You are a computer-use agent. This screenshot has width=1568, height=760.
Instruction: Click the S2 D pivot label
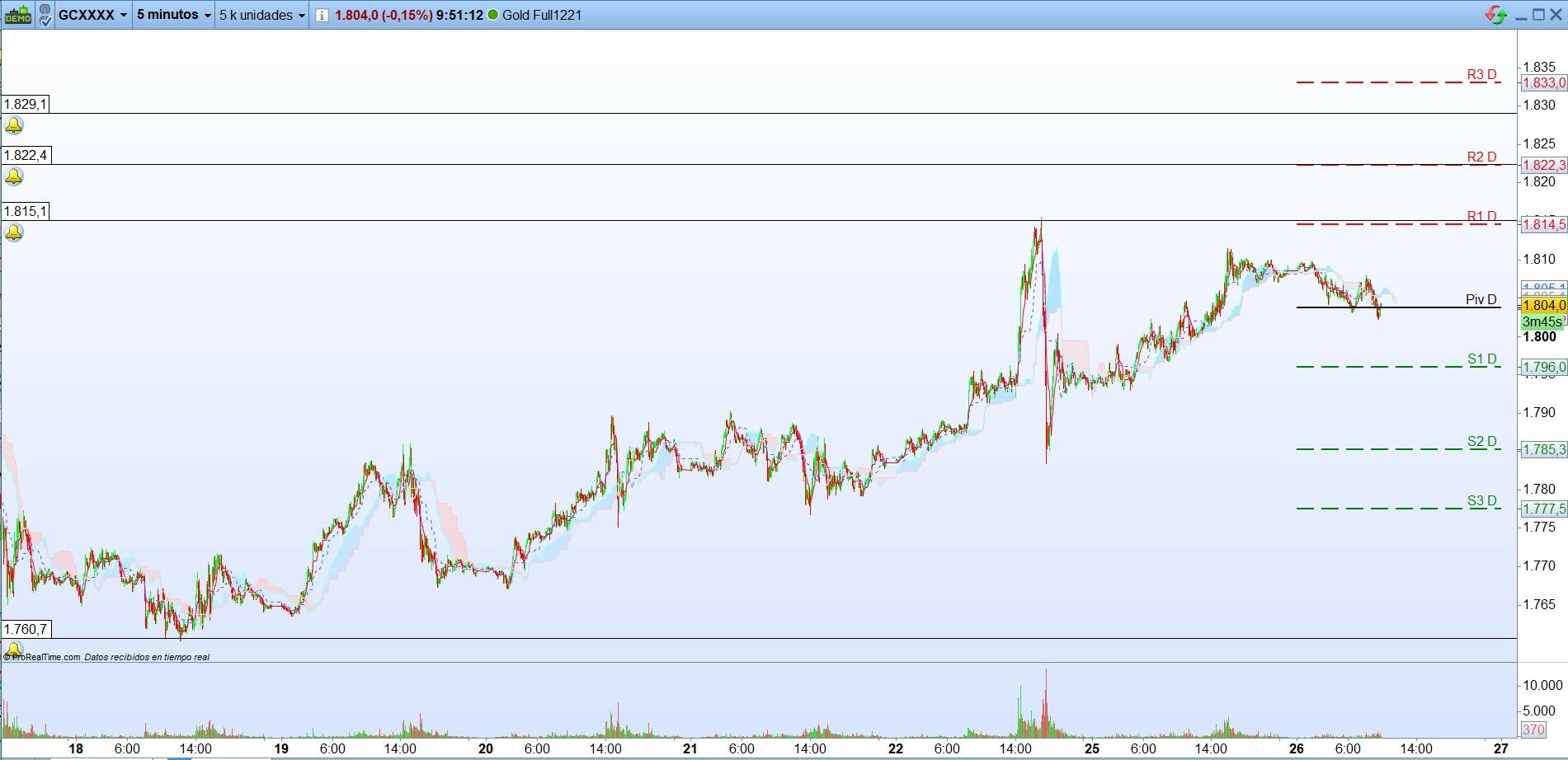1481,442
